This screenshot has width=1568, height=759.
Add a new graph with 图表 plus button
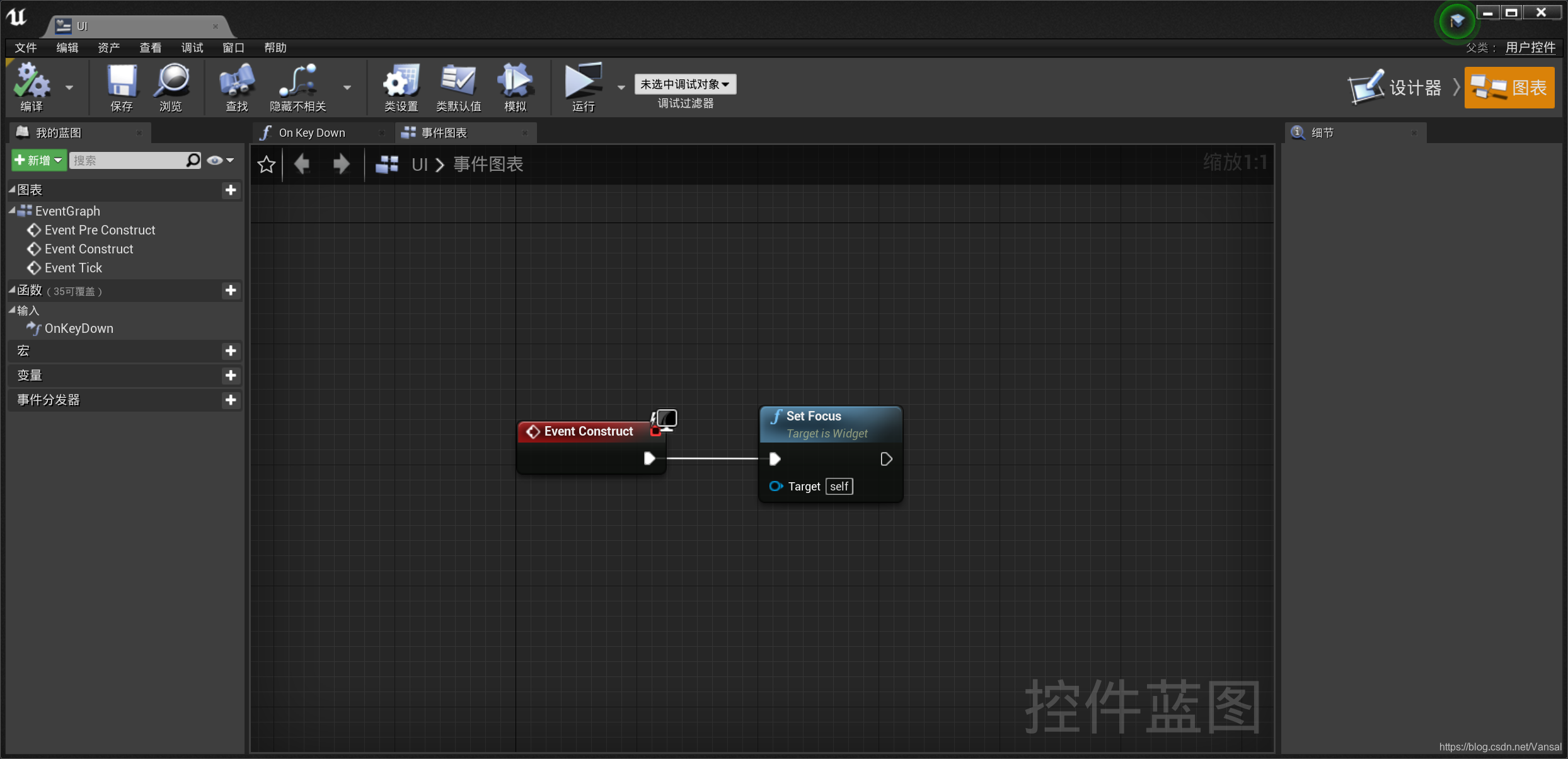[231, 190]
